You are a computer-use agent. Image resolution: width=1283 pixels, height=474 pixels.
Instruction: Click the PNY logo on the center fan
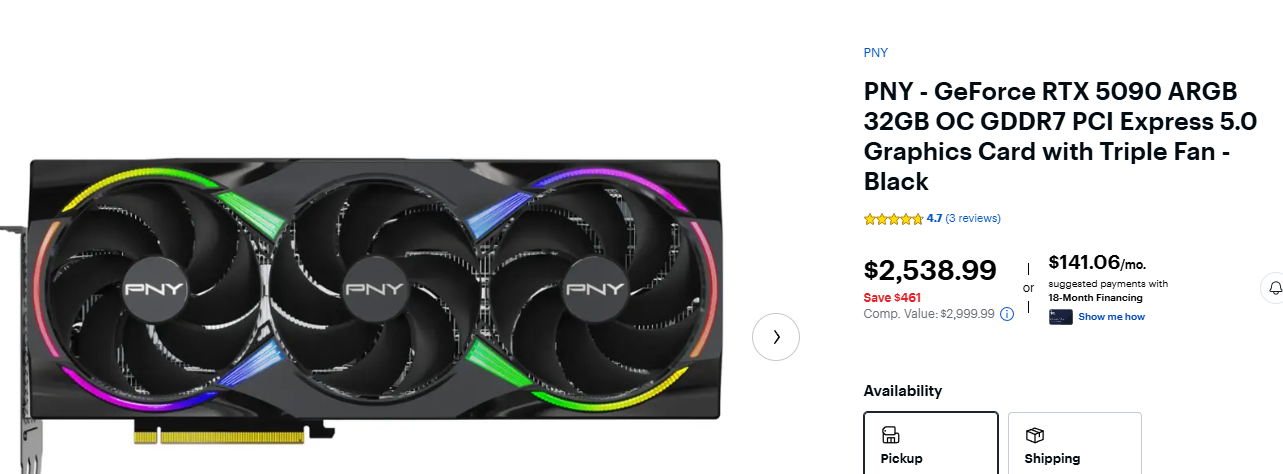[x=374, y=288]
